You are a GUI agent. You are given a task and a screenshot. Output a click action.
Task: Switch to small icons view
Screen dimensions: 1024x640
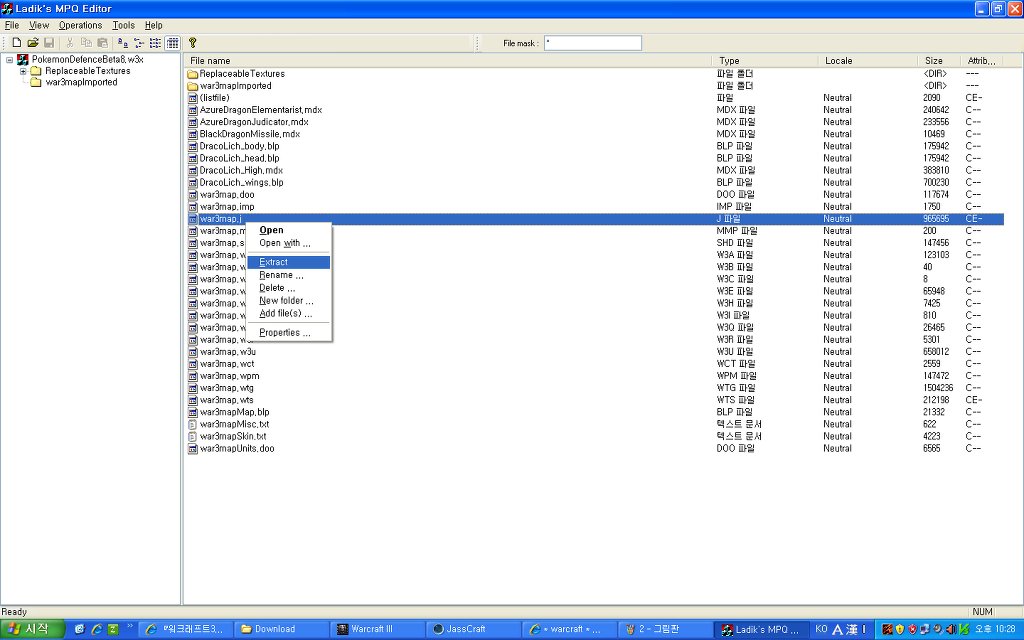point(139,43)
